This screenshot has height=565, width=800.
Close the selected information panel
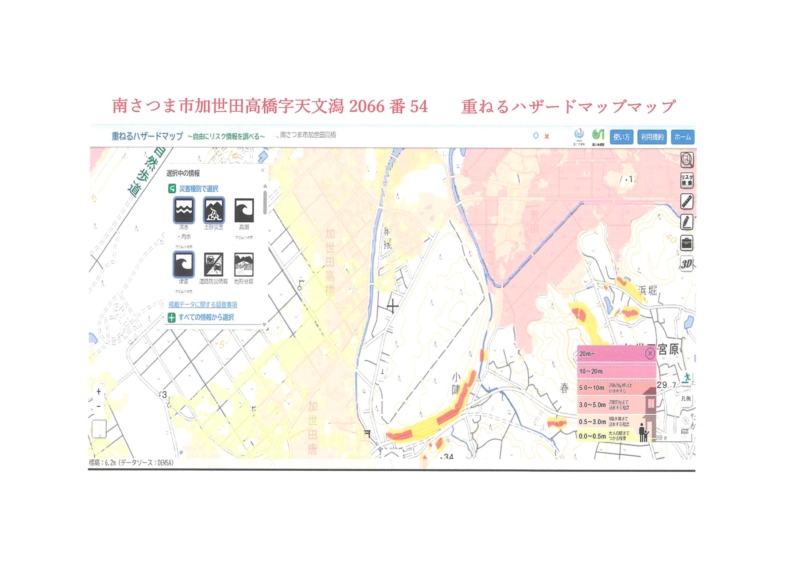point(261,171)
